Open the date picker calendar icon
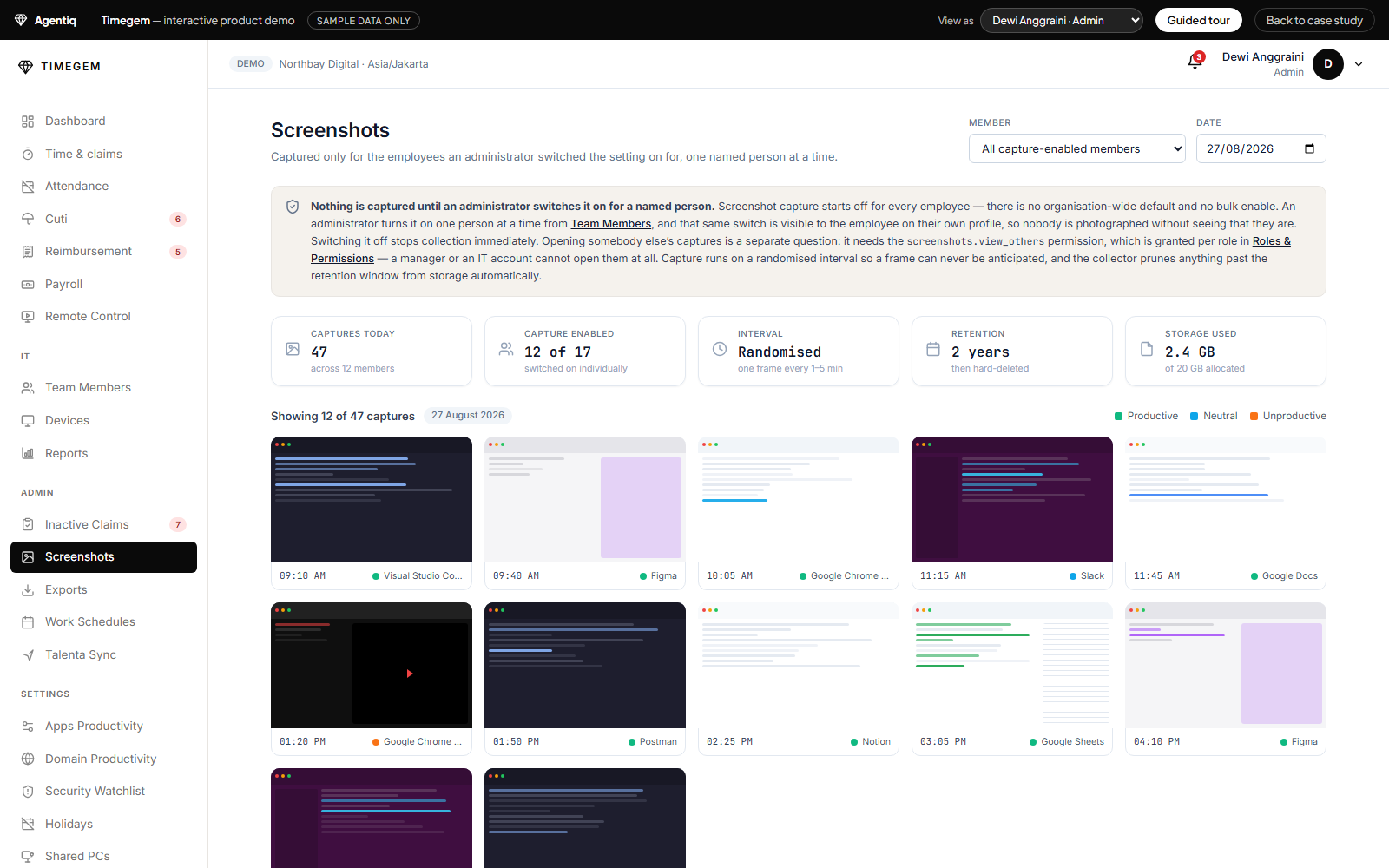The image size is (1389, 868). click(1309, 148)
